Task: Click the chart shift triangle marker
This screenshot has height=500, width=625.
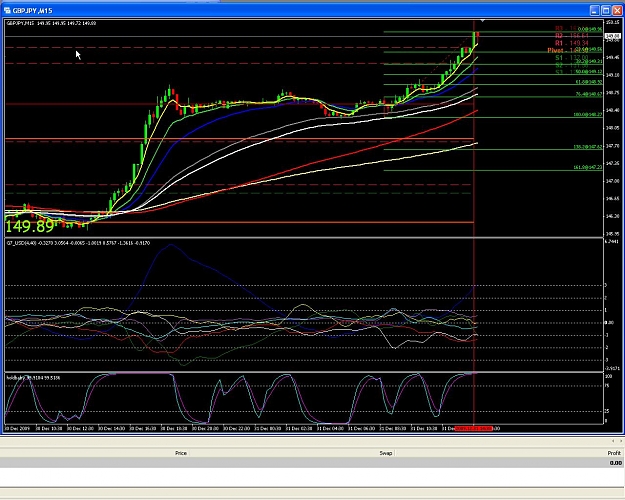Action: [x=482, y=20]
